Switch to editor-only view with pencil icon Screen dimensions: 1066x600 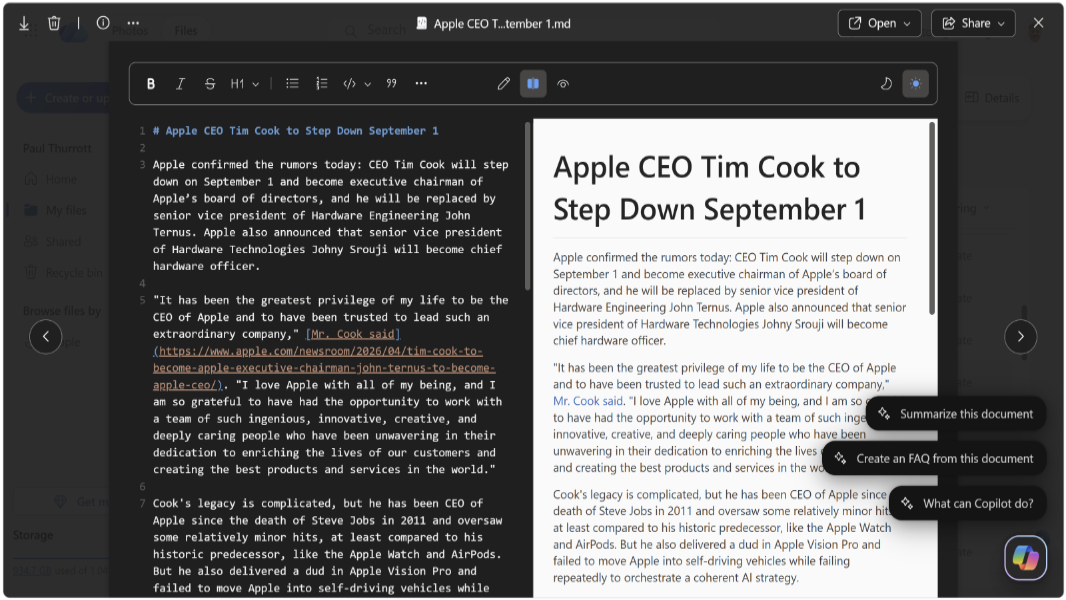point(503,83)
